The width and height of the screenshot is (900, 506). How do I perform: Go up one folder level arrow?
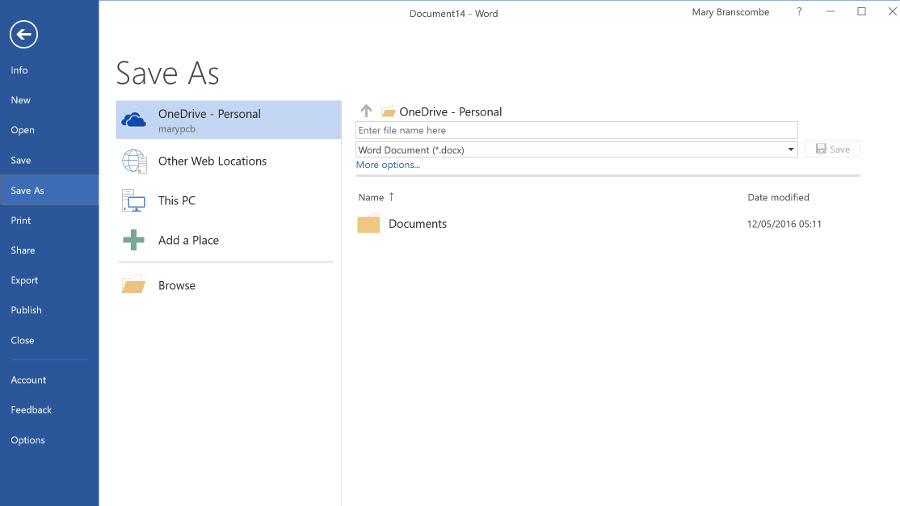point(366,110)
